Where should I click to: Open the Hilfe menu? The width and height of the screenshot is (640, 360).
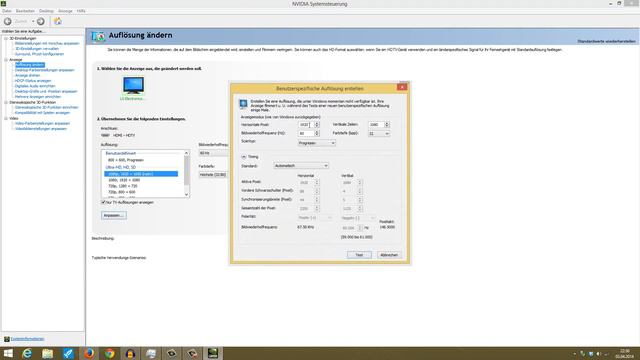coord(81,11)
